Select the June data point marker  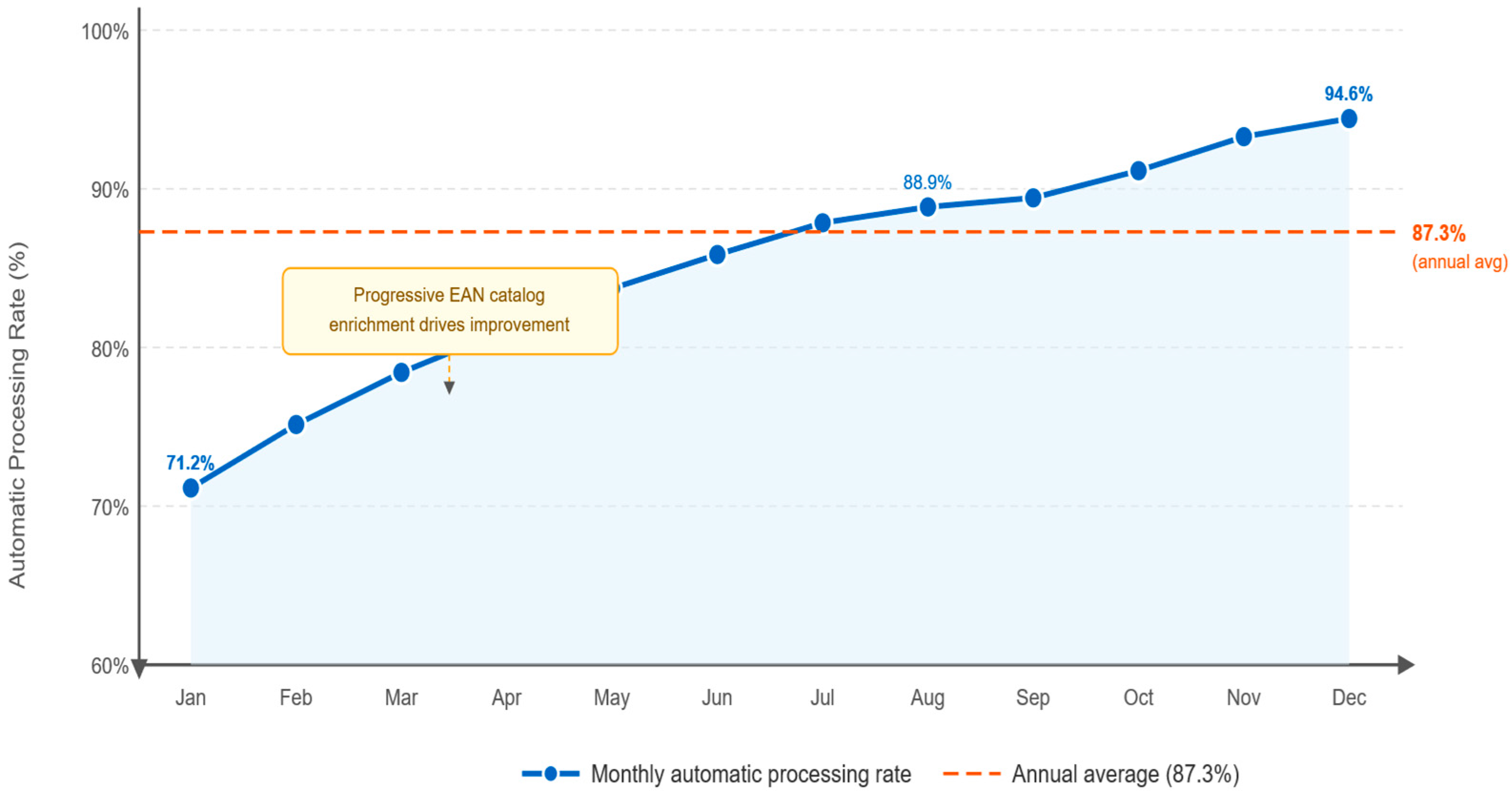(x=717, y=254)
